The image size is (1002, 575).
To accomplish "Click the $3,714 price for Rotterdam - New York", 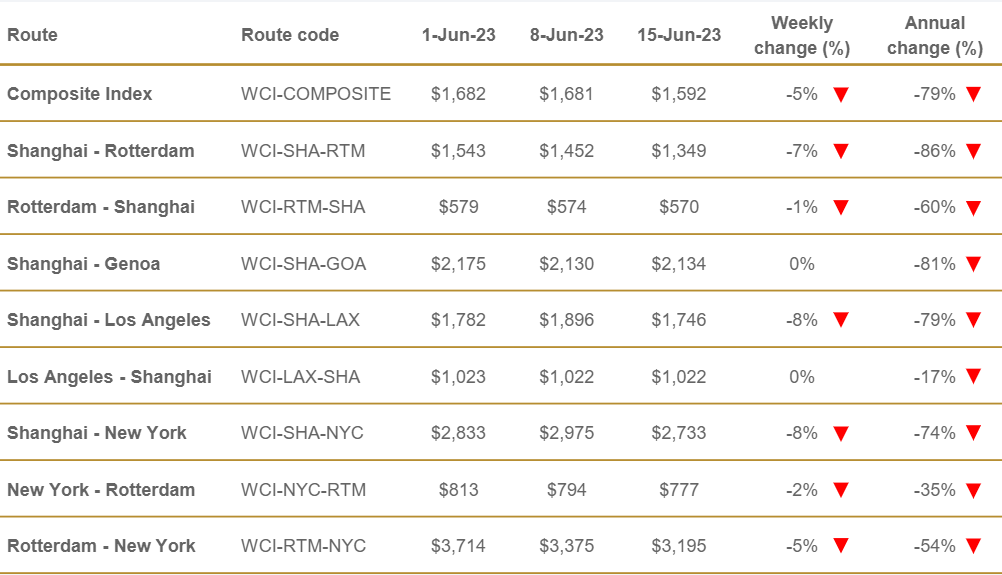I will coord(458,546).
